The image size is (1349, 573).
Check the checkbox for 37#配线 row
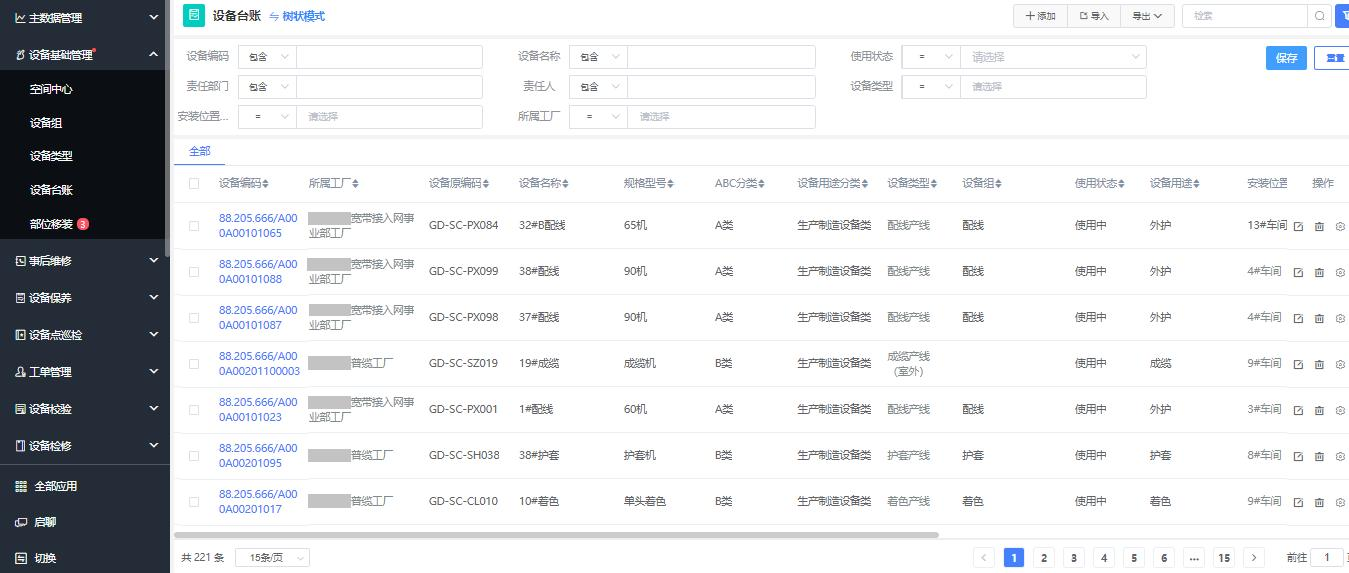click(194, 318)
